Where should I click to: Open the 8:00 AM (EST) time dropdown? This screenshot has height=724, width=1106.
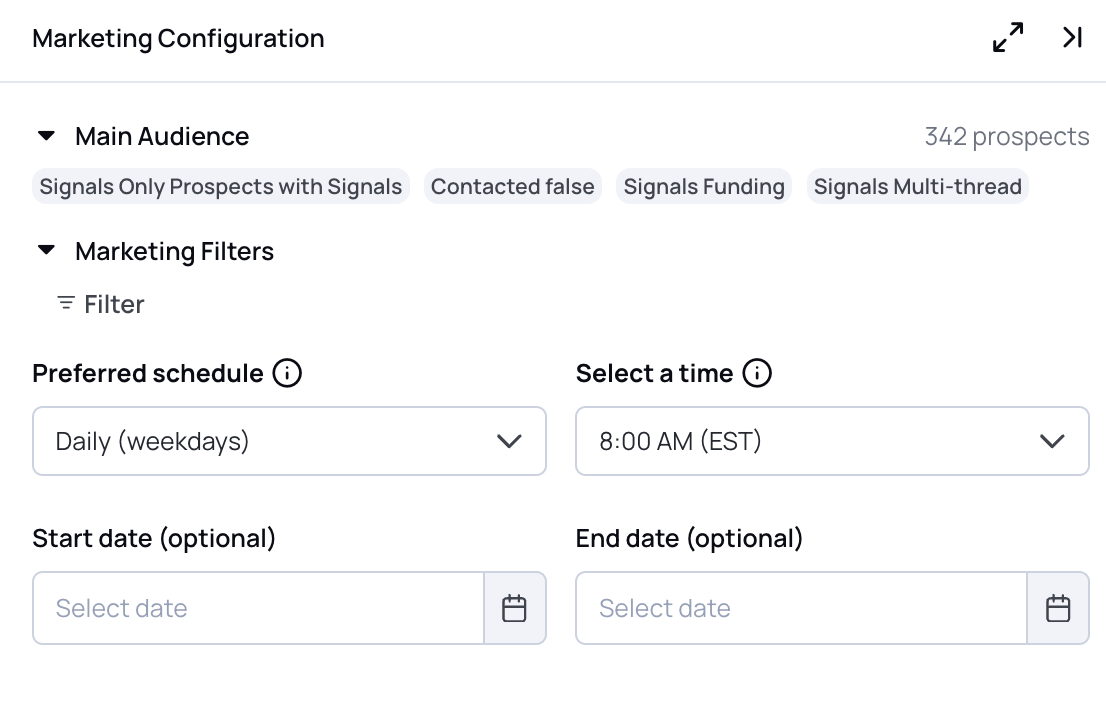tap(832, 441)
